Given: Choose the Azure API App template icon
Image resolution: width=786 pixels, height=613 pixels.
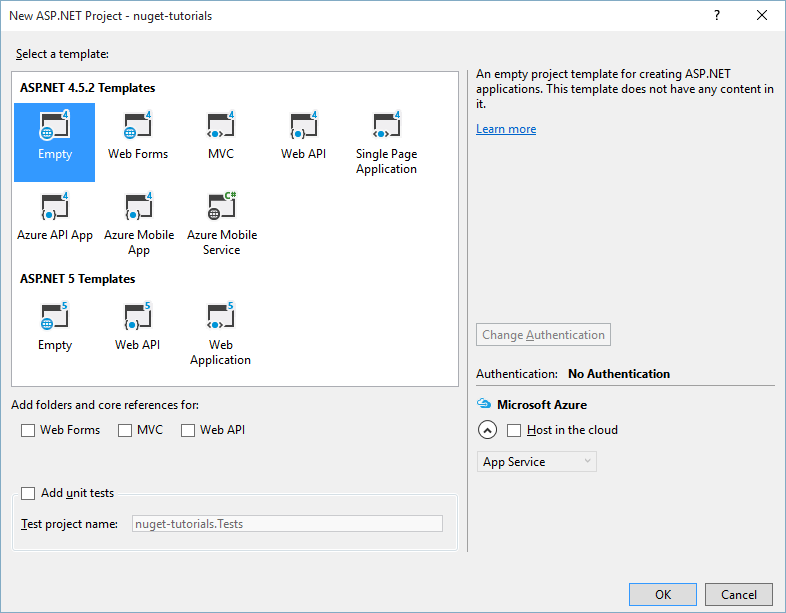Looking at the screenshot, I should click(55, 207).
